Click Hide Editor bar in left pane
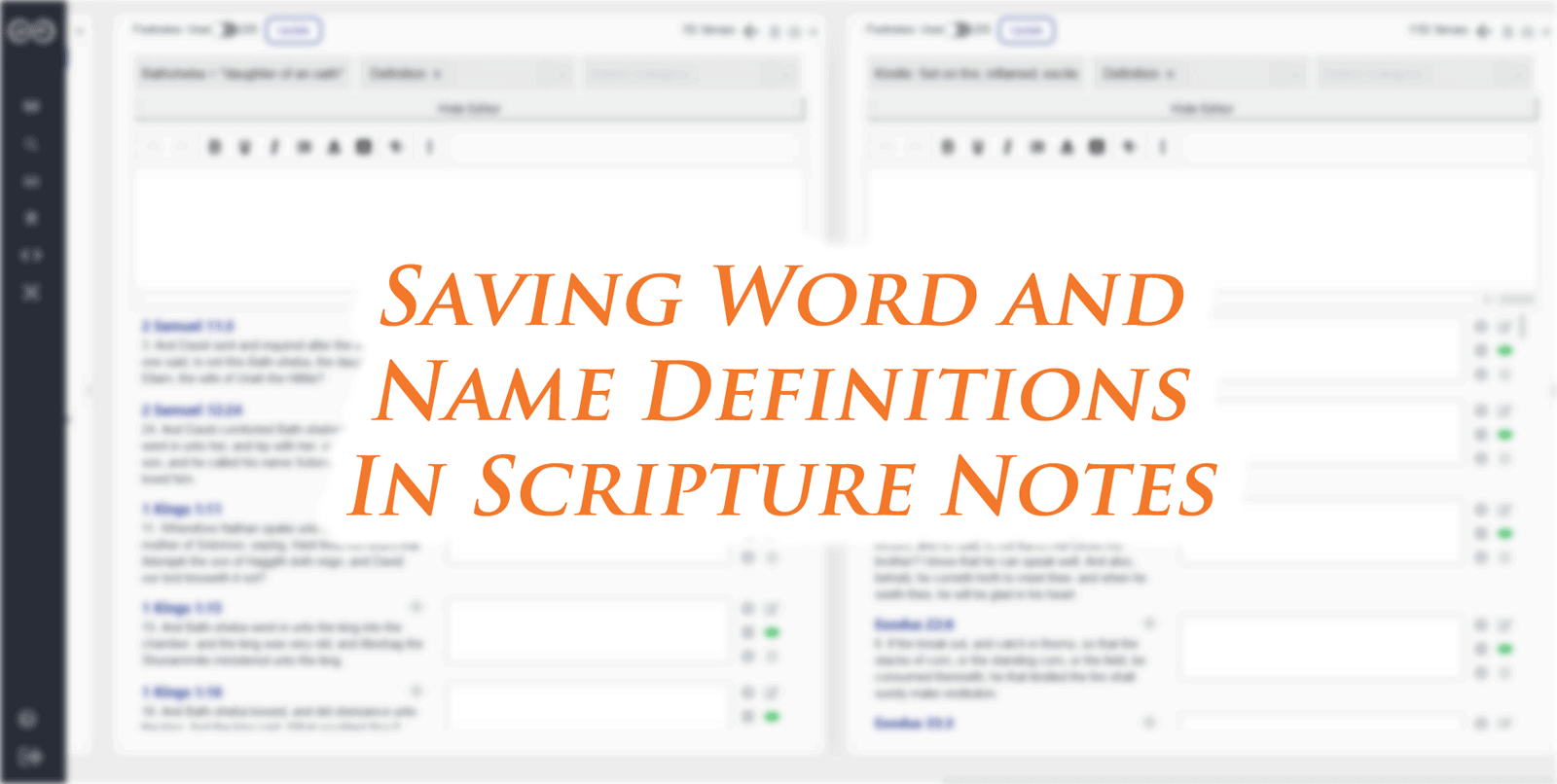The height and width of the screenshot is (784, 1557). pos(469,109)
